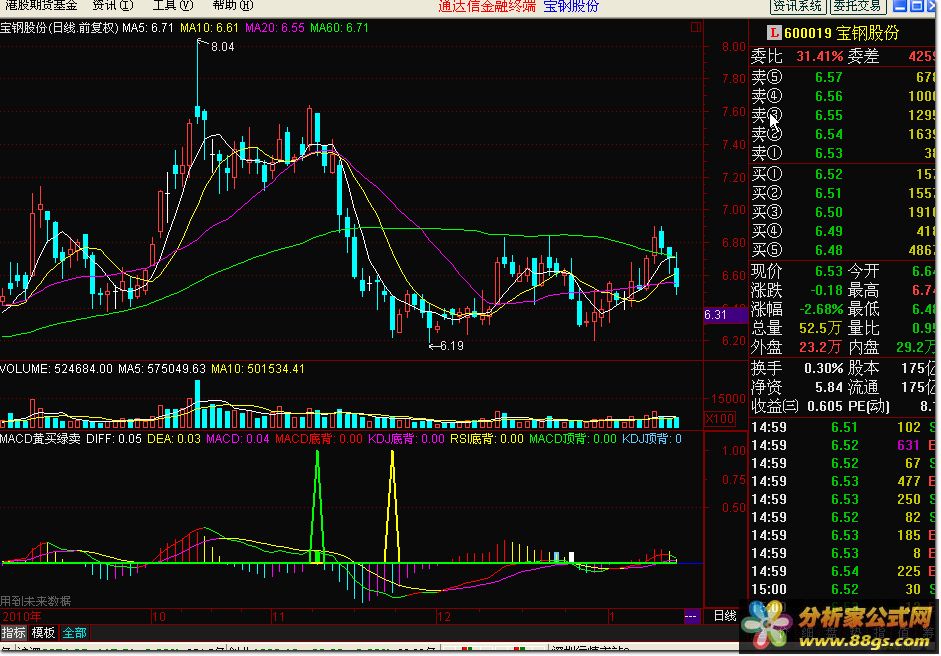This screenshot has height=656, width=941.
Task: Select the 14:59 trade with volume 631
Action: [x=843, y=445]
